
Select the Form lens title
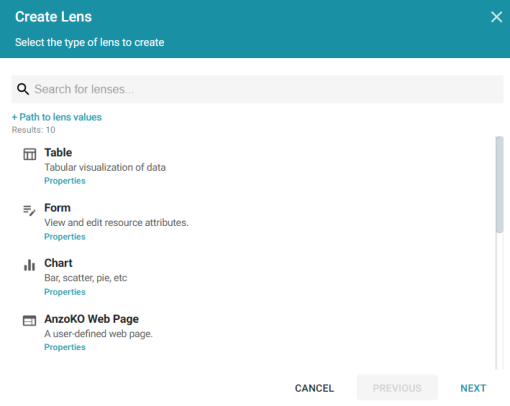click(x=57, y=208)
